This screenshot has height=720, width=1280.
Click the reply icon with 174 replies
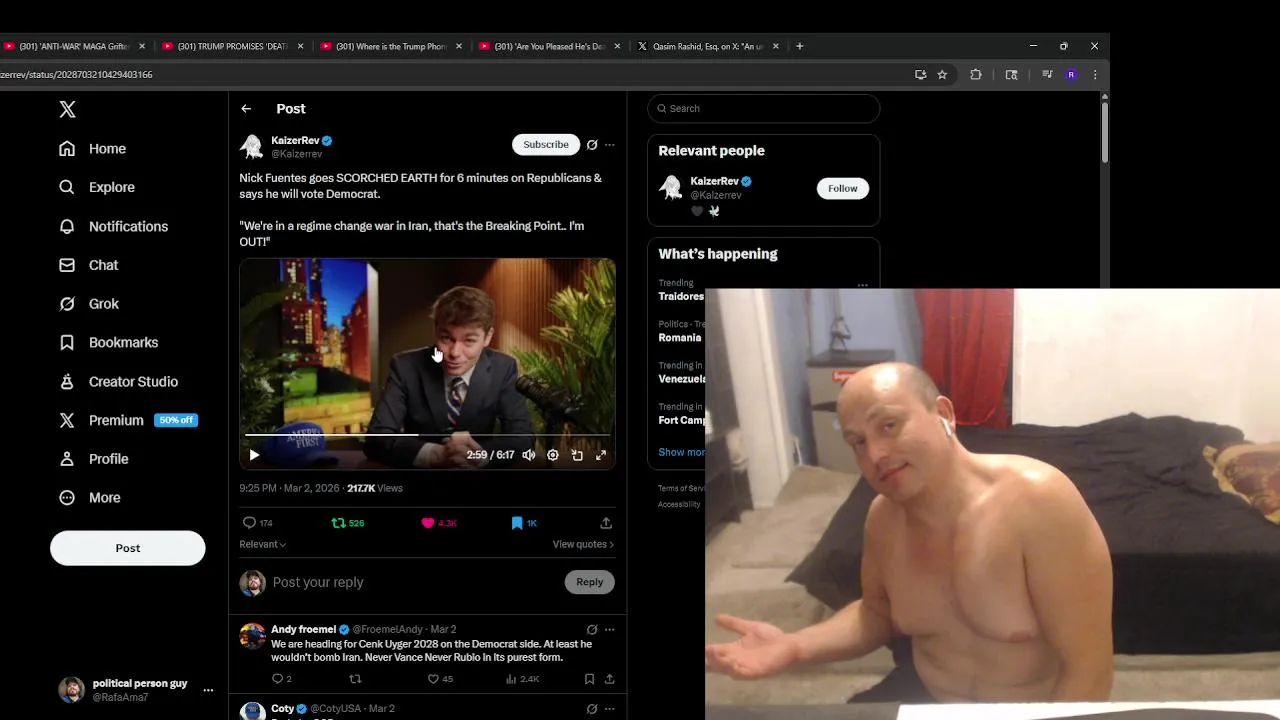coord(258,523)
